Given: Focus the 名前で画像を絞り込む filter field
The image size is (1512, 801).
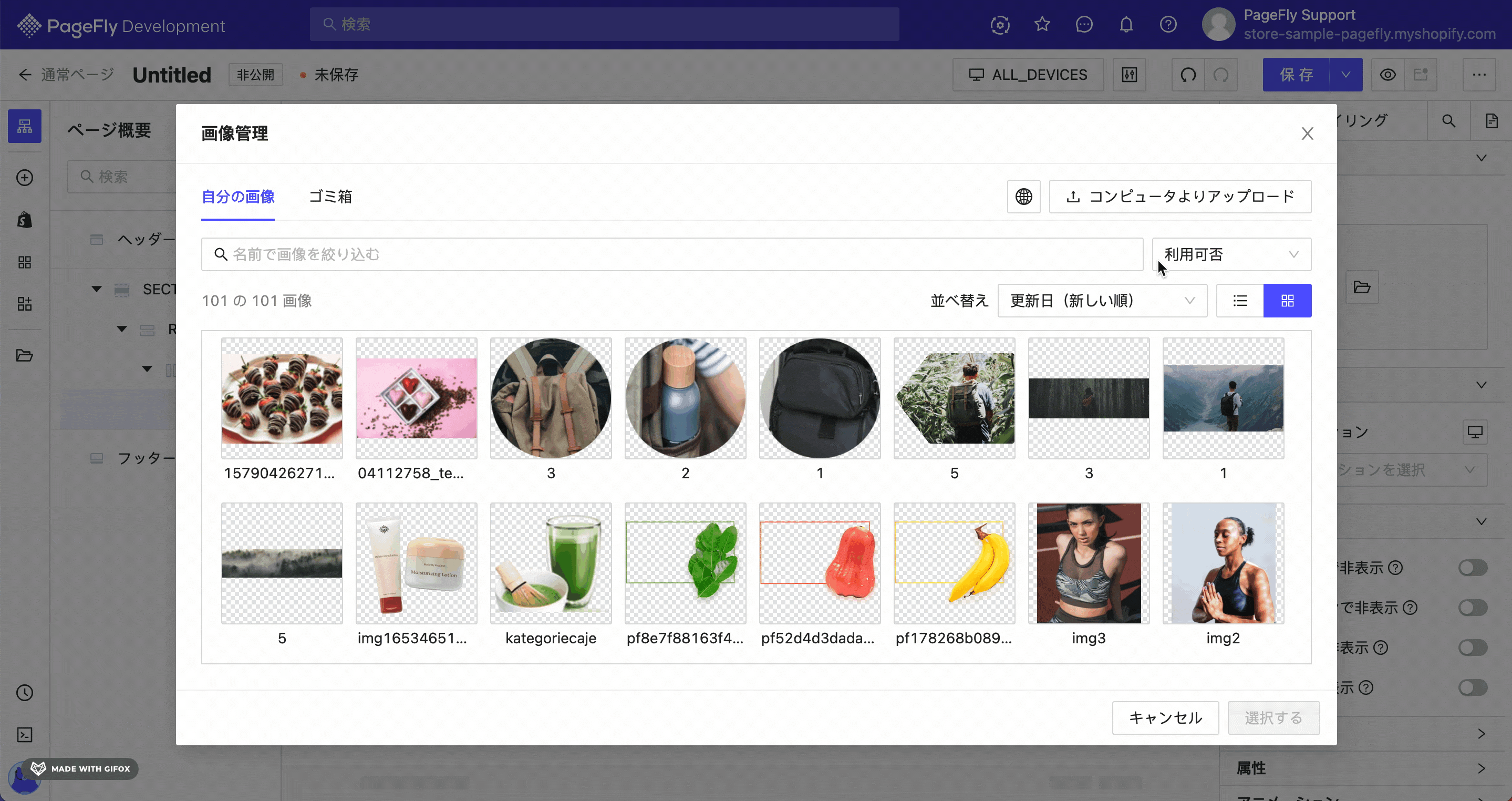Looking at the screenshot, I should click(x=672, y=254).
